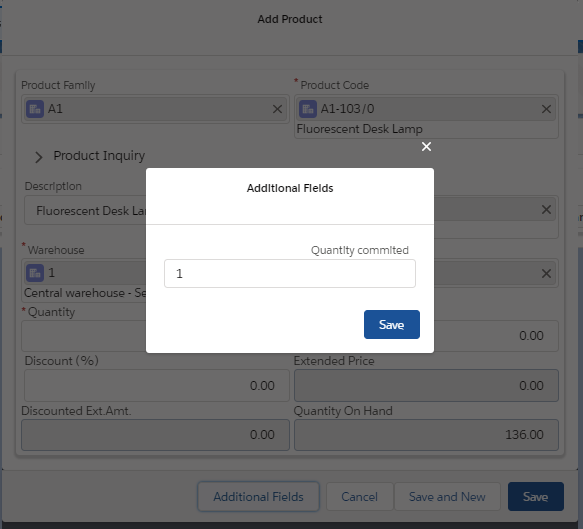Click the Discounted Ext.Amt. field

[155, 435]
